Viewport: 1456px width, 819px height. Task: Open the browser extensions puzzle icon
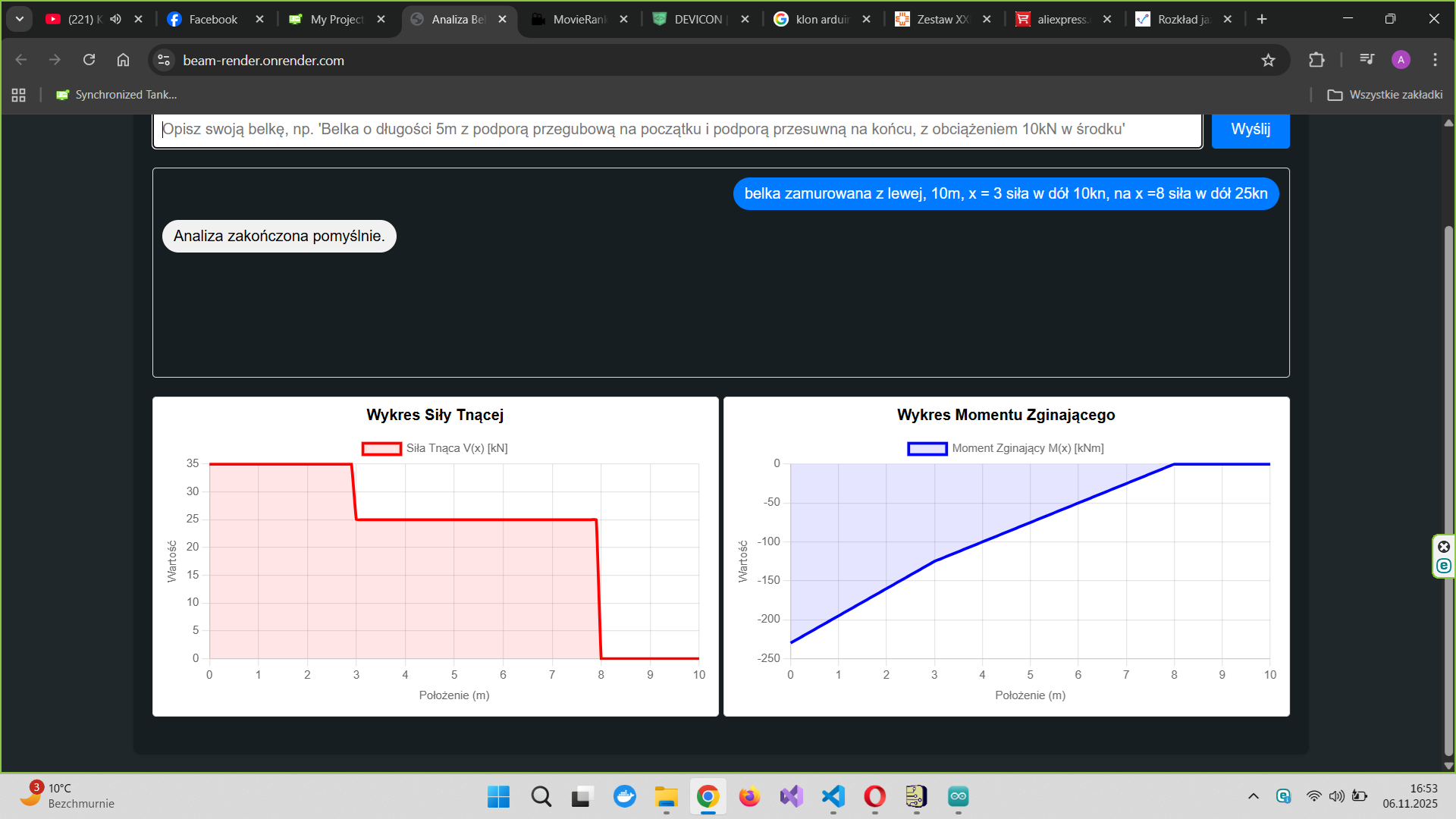point(1316,60)
